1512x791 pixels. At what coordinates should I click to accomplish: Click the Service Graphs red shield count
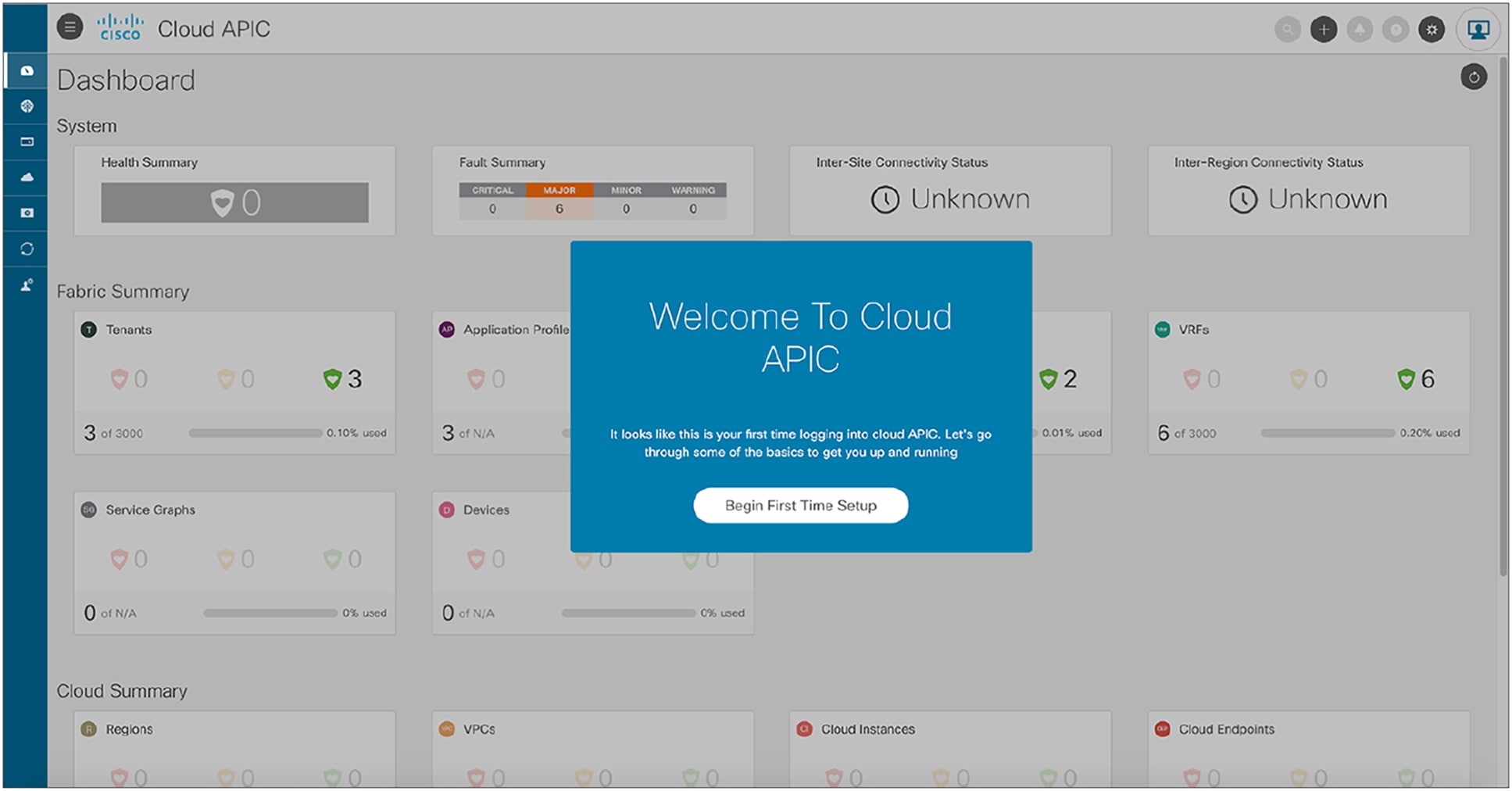(x=129, y=559)
